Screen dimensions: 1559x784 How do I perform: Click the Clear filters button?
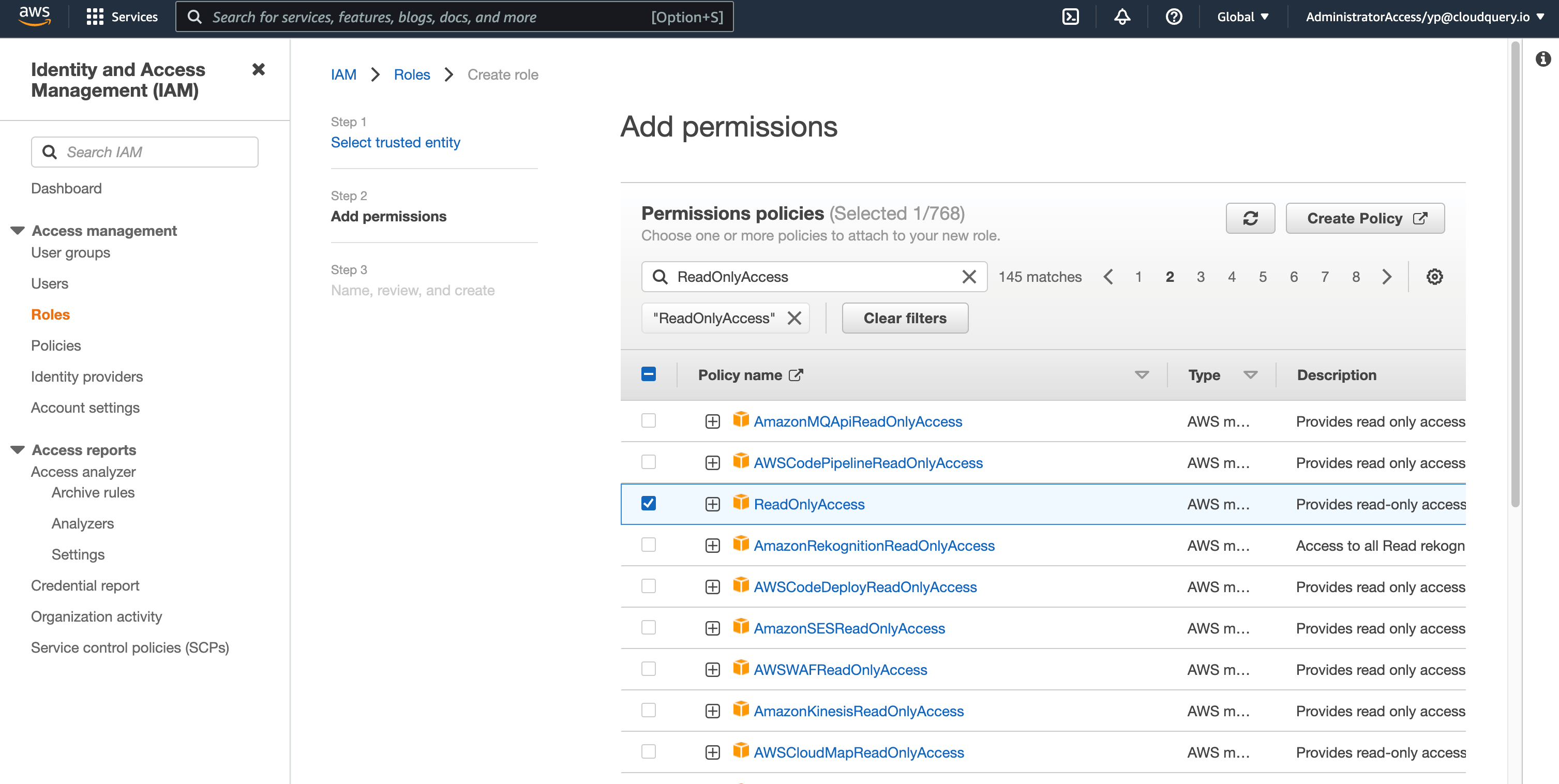click(x=904, y=318)
